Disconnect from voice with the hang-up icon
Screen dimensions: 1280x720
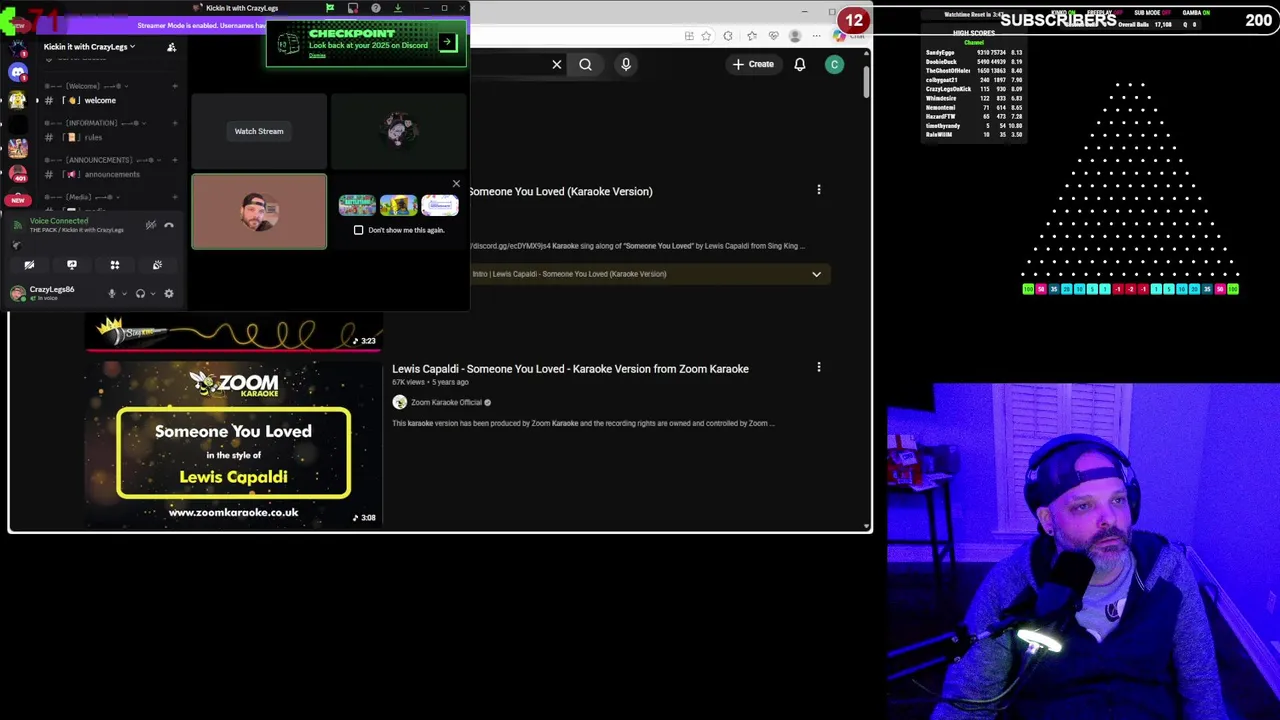pyautogui.click(x=169, y=225)
